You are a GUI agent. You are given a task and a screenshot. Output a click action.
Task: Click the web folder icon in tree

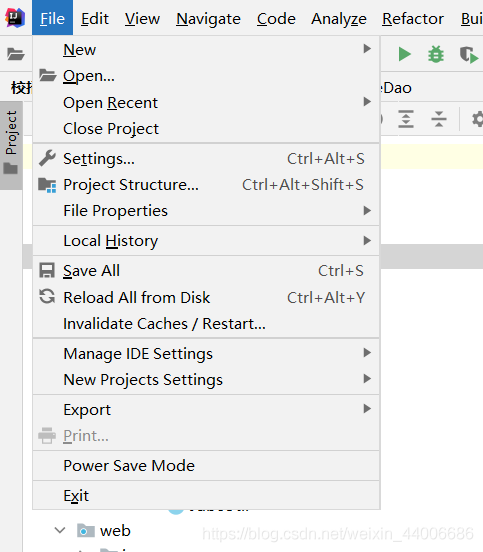86,530
